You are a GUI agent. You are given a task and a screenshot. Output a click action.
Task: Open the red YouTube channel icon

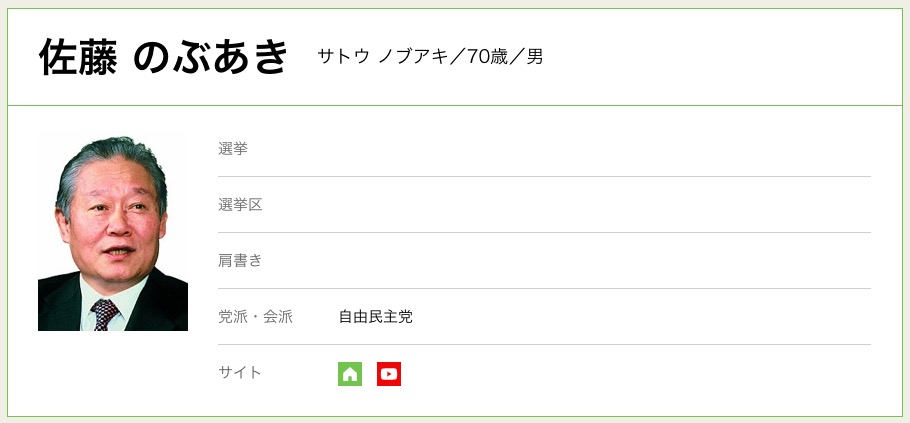point(389,374)
